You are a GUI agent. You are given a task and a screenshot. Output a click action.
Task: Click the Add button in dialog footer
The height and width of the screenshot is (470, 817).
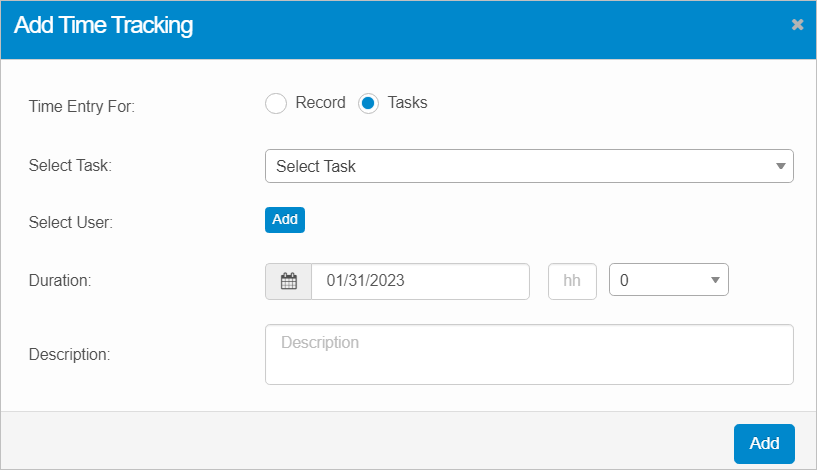[764, 444]
